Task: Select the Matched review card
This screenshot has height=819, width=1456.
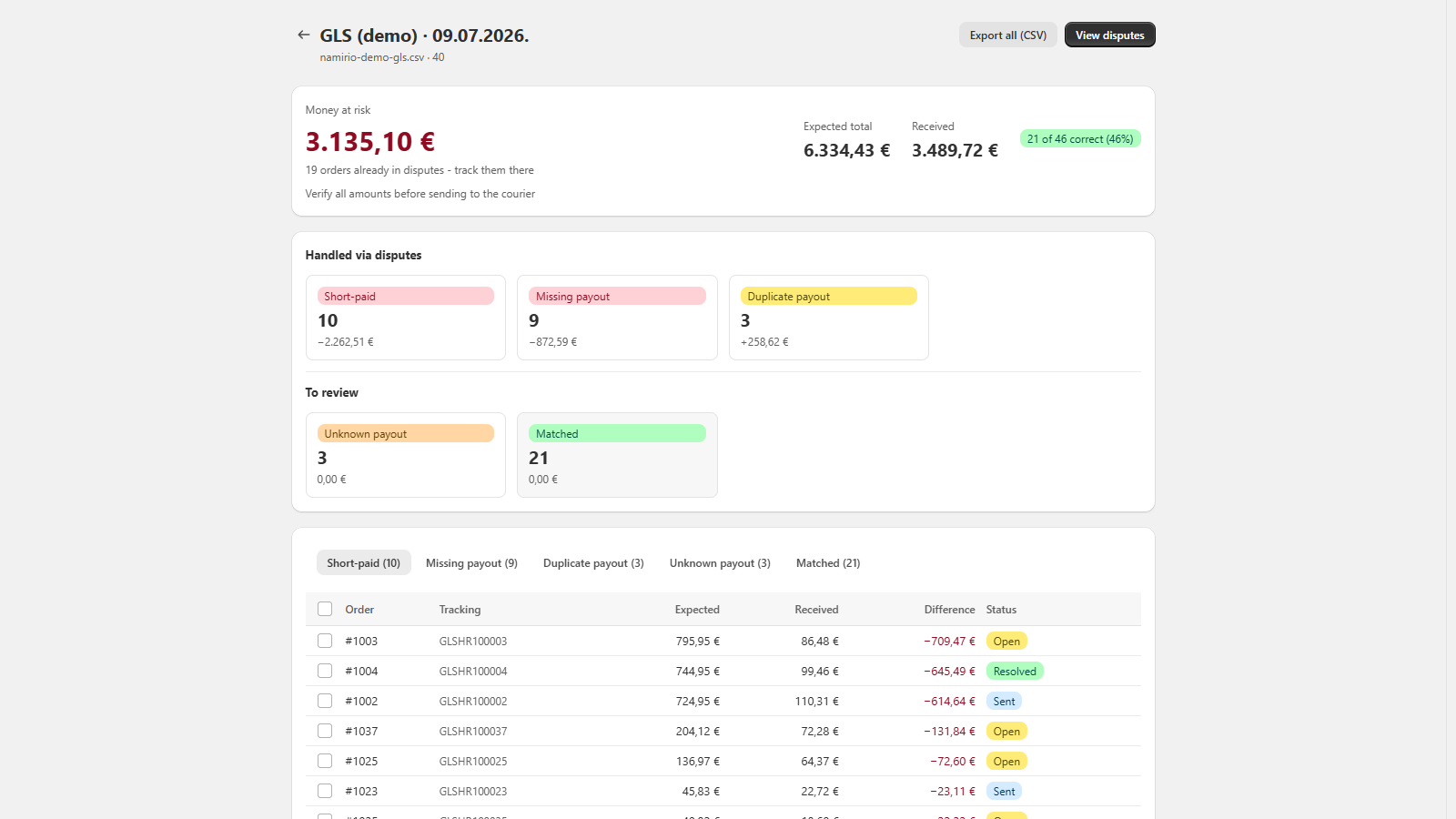Action: 617,455
